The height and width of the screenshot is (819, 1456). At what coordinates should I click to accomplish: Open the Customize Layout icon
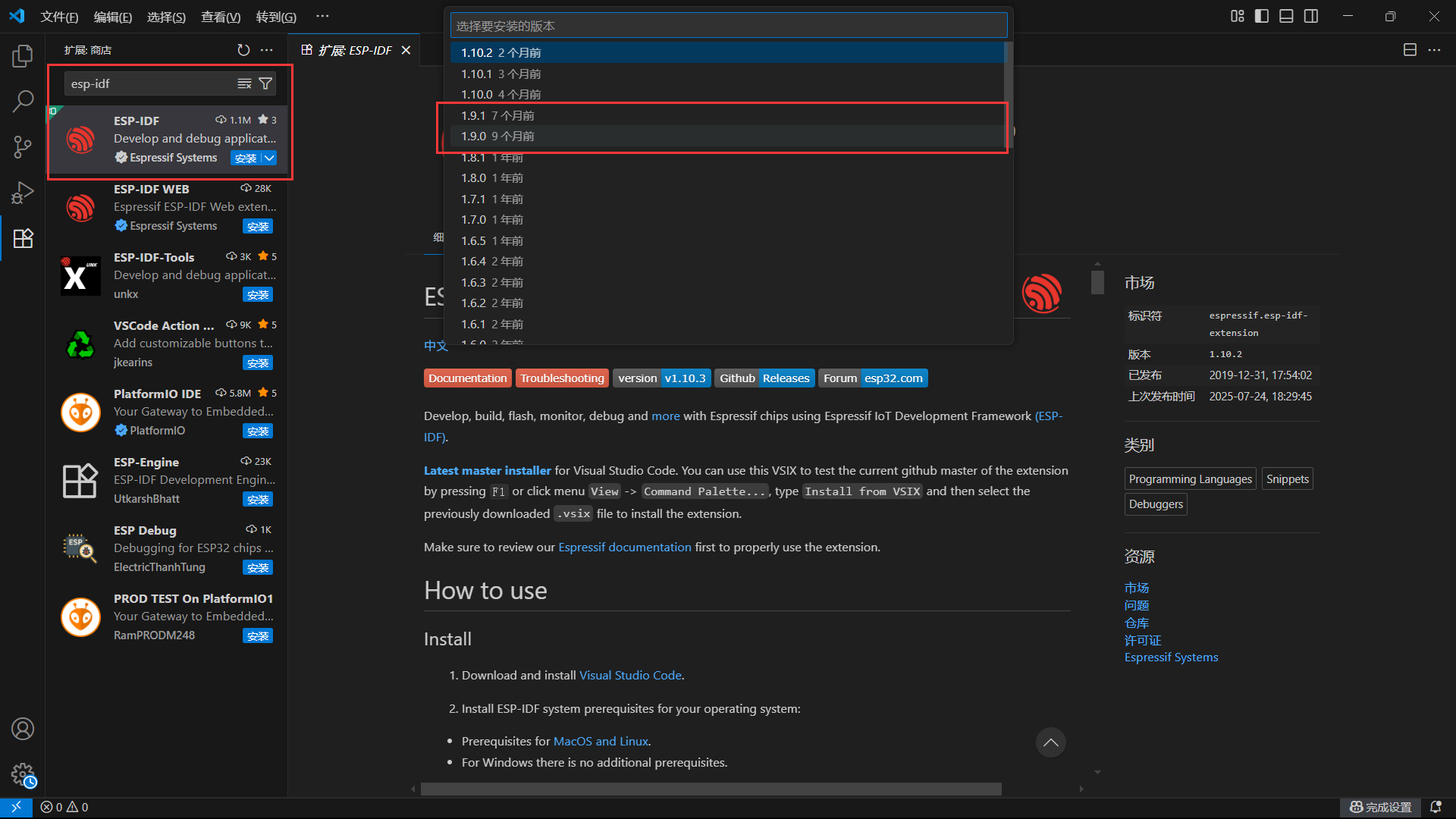click(x=1237, y=16)
